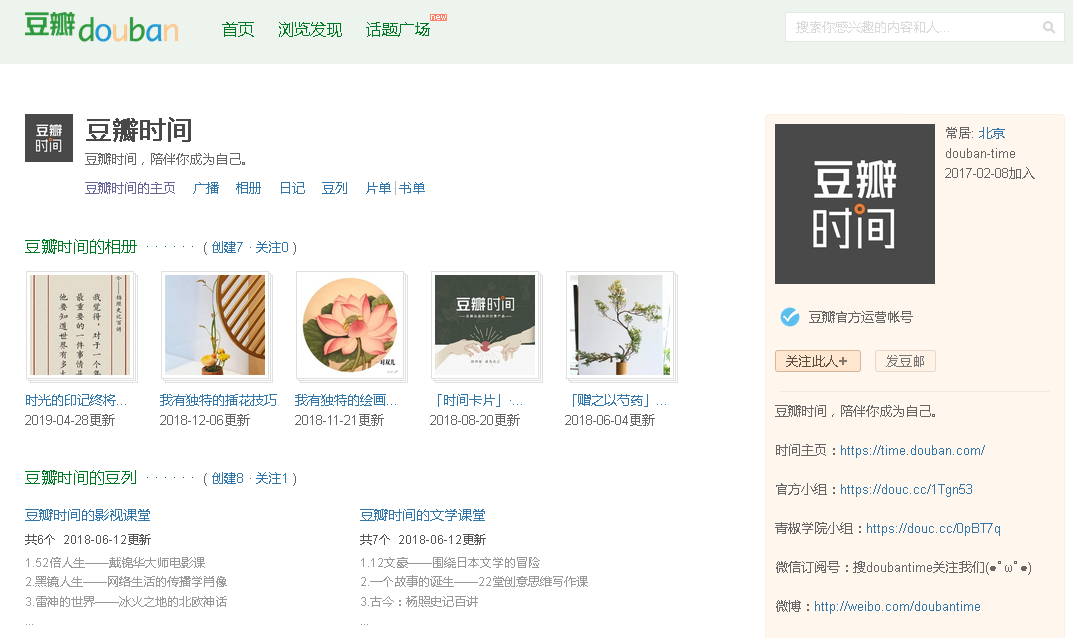Open the 豆瓣时间的主页 tab

[x=130, y=188]
